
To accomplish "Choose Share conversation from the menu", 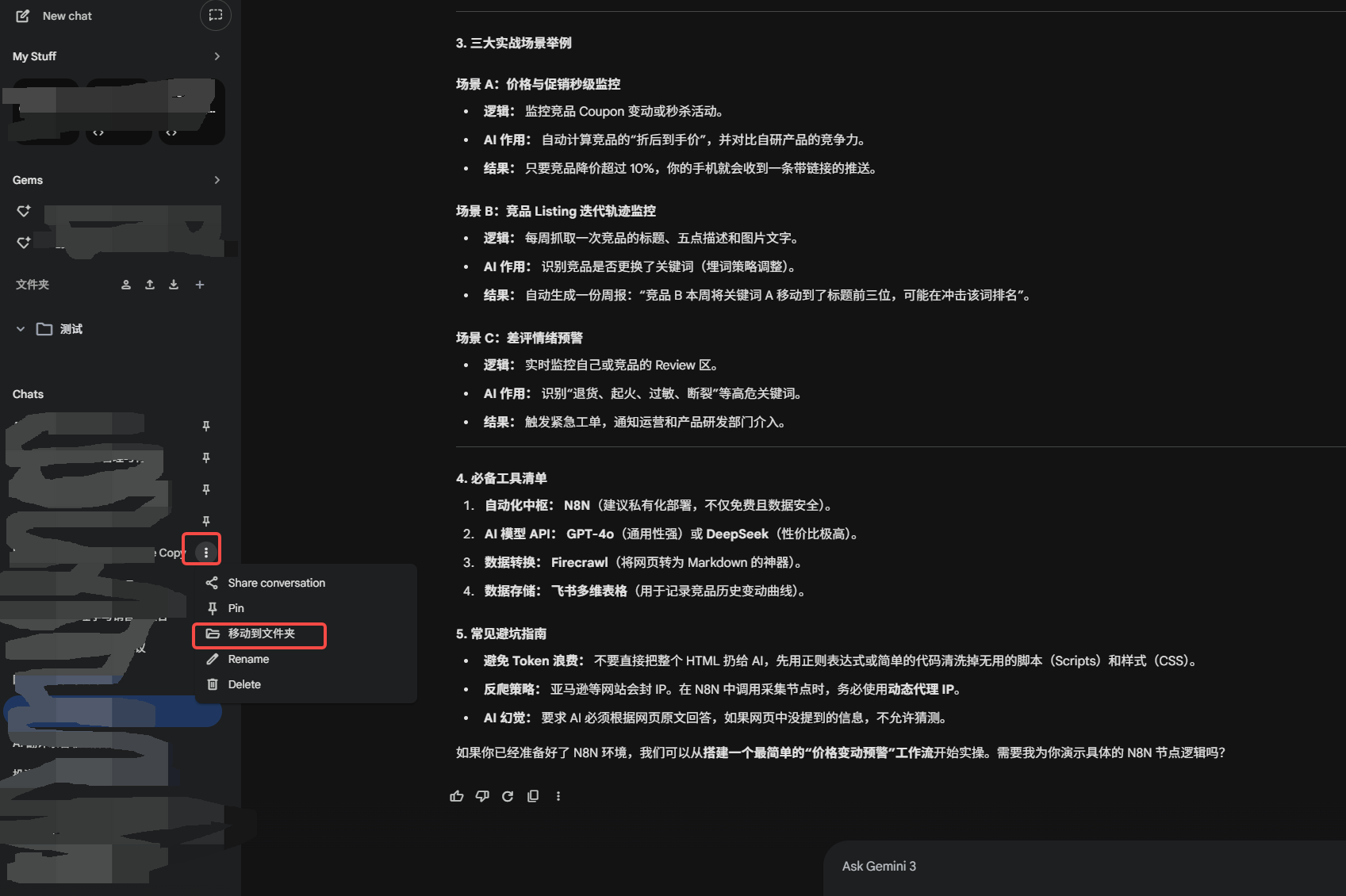I will 276,583.
